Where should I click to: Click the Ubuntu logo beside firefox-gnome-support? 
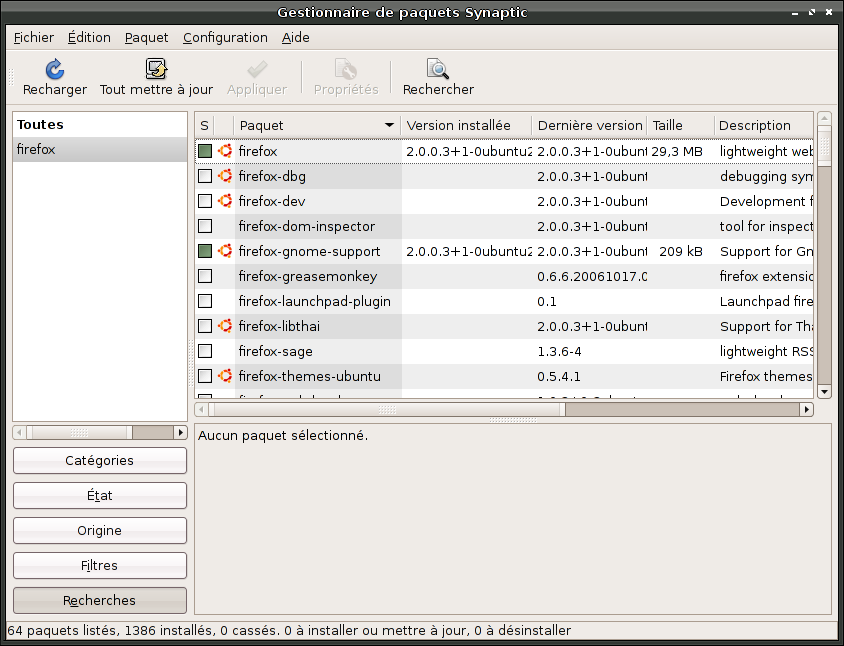click(x=225, y=251)
